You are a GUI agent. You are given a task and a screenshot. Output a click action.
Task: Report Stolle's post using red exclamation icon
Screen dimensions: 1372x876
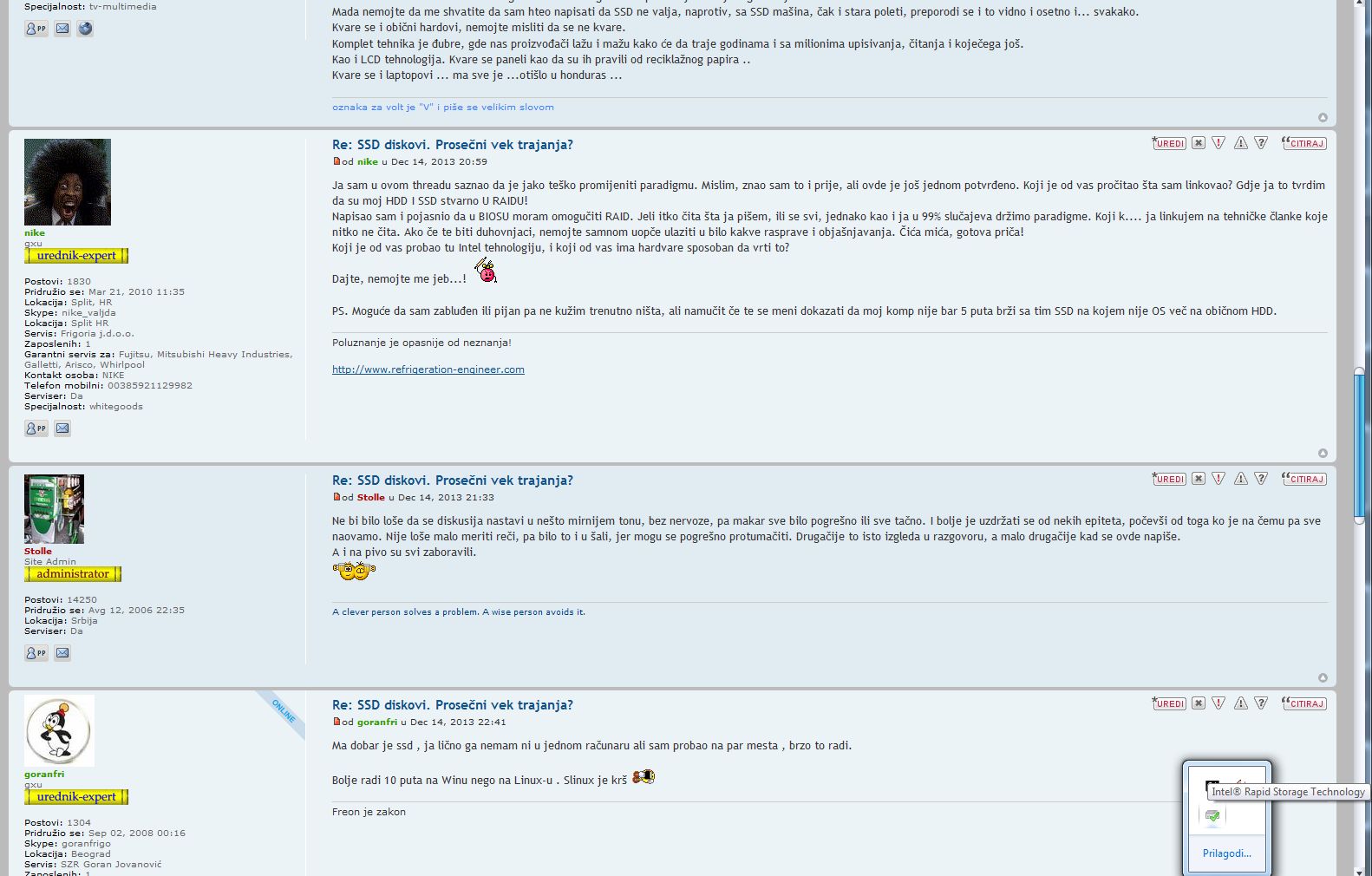coord(1218,479)
